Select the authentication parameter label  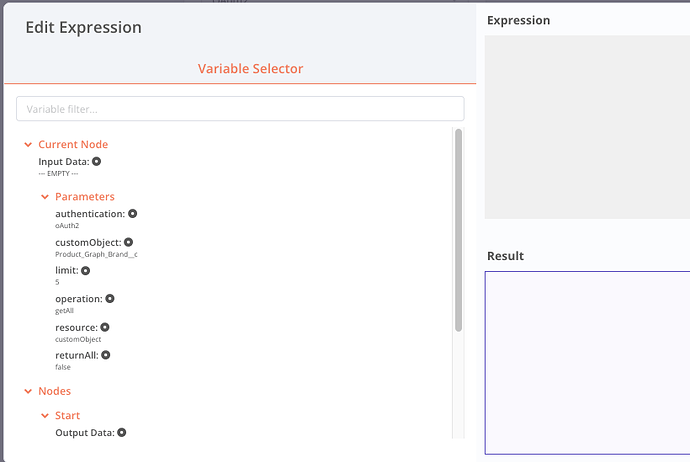tap(90, 213)
